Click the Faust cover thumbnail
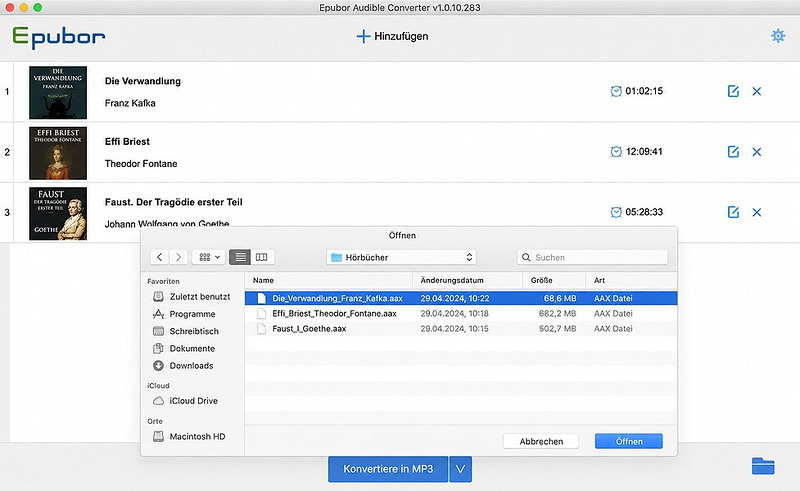Screen dimensions: 800x491 [x=58, y=213]
